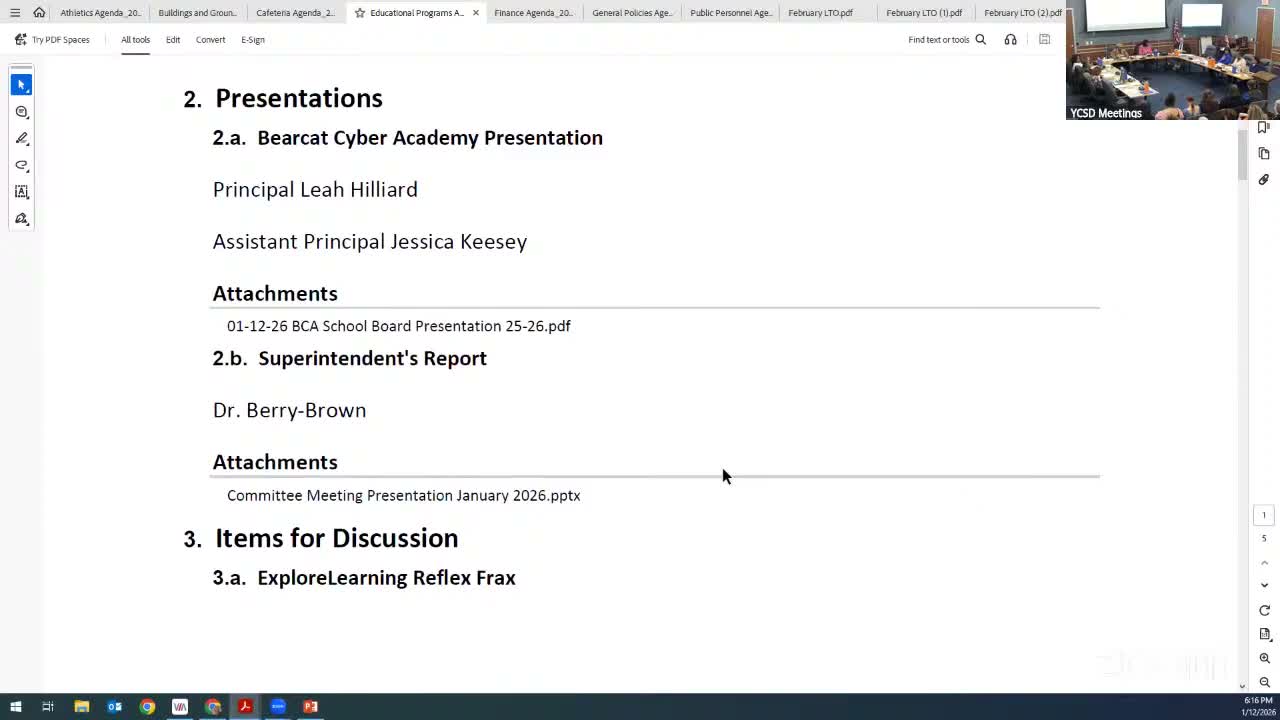Show the page thumbnails panel

point(1263,153)
